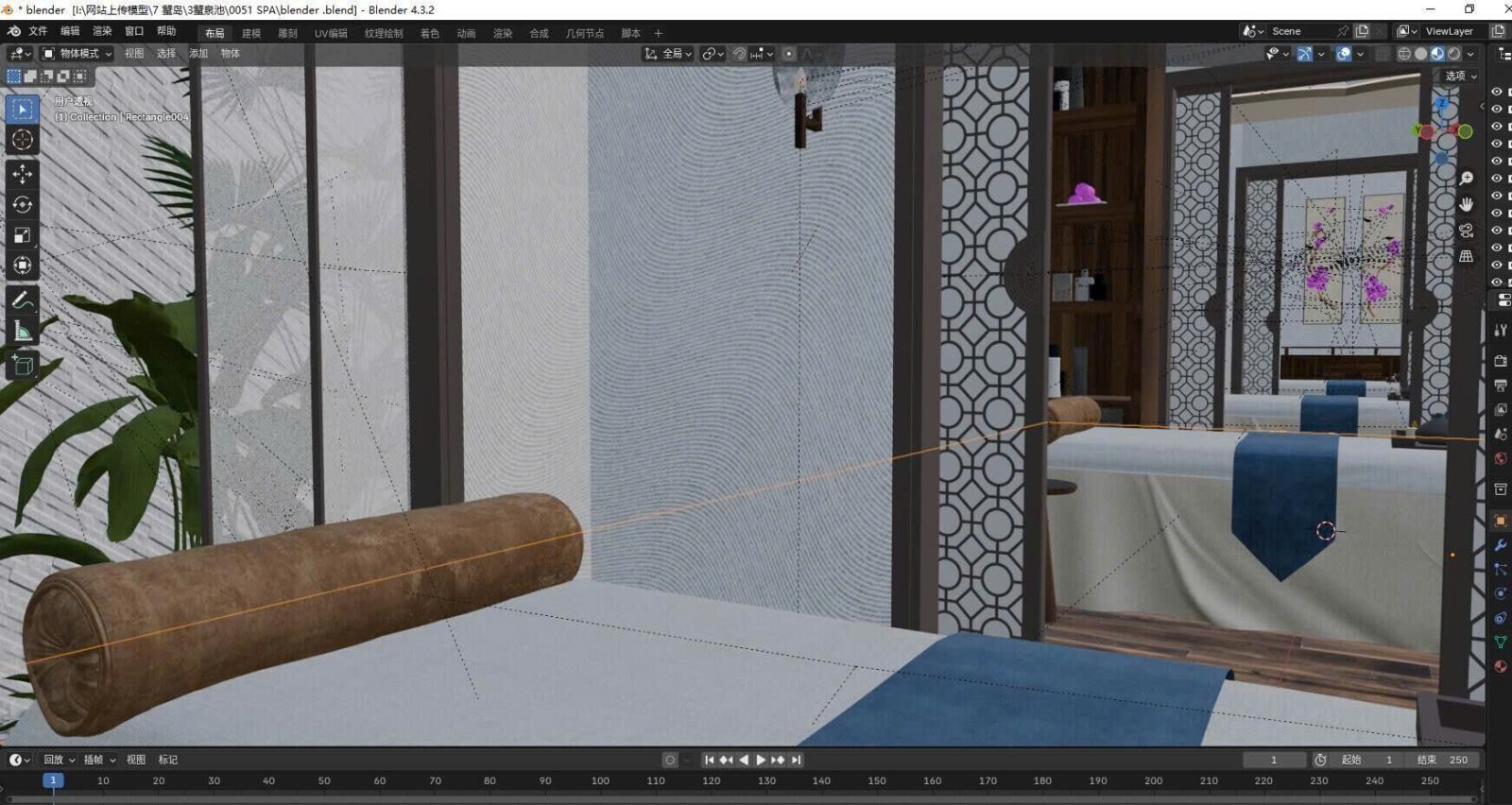Hide the first outliner item with eye icon
The image size is (1512, 805).
[1496, 92]
